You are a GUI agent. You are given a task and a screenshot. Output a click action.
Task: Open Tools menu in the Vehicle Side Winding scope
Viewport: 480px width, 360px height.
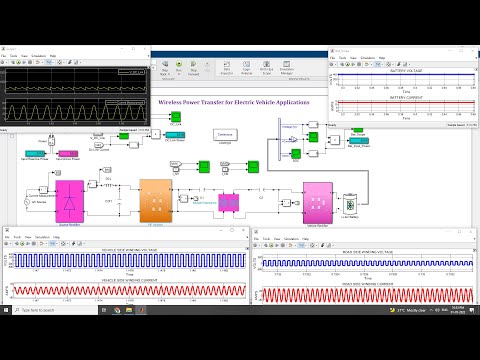coord(17,237)
